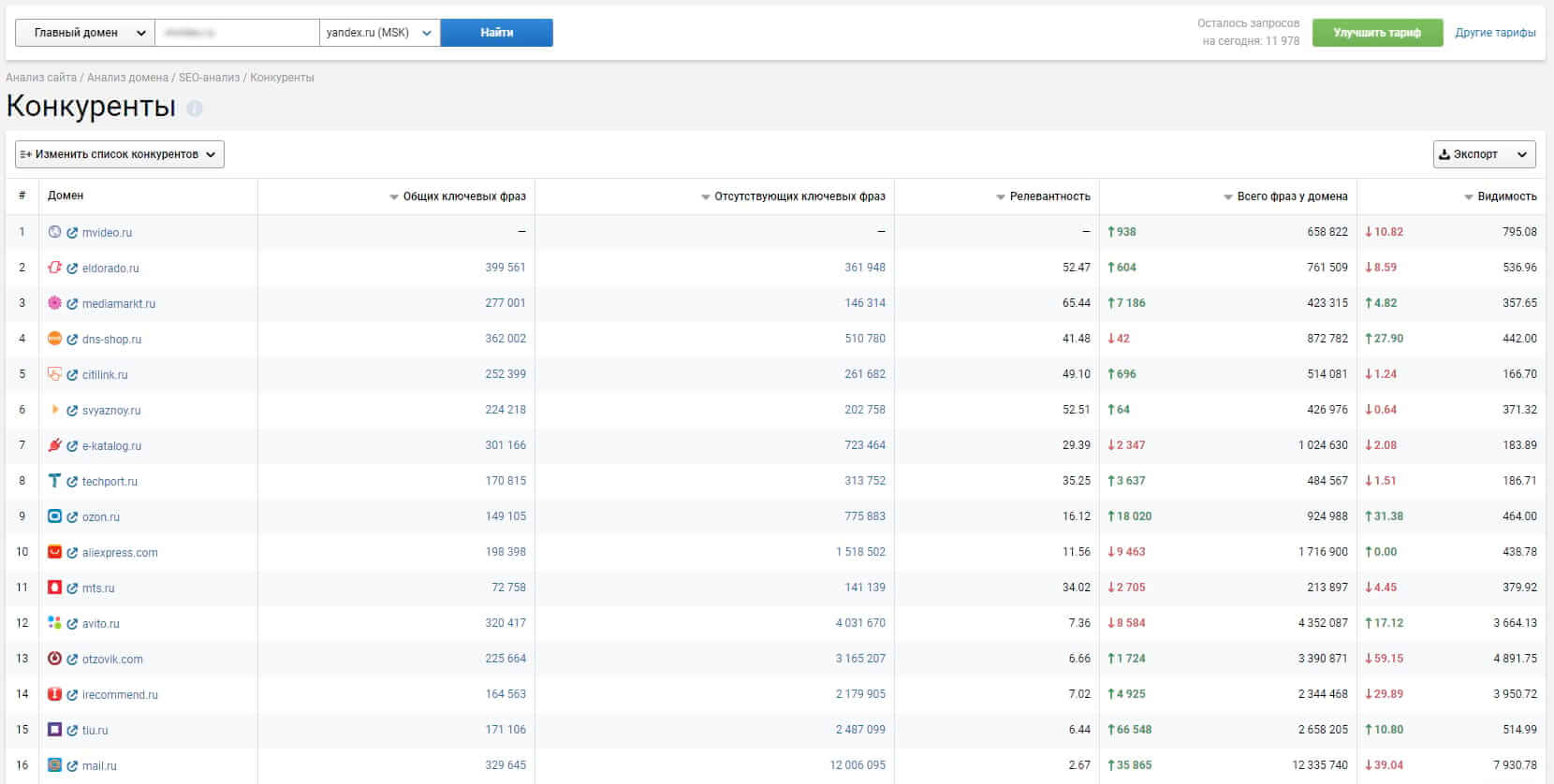Click the Домен column header
Screen dimensions: 1554x784
click(66, 196)
